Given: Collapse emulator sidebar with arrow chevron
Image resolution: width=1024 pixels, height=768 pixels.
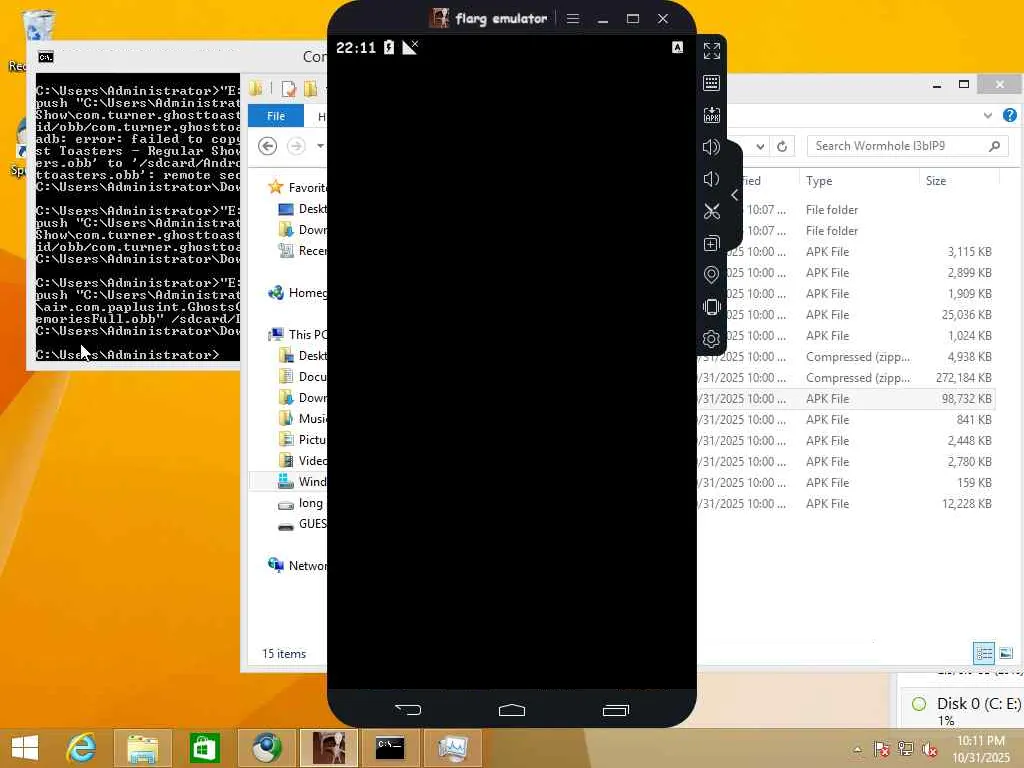Looking at the screenshot, I should [735, 195].
